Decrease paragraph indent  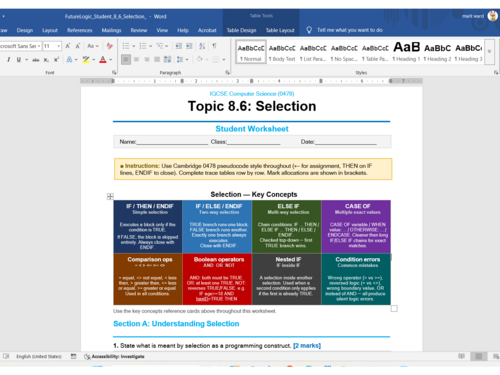179,46
